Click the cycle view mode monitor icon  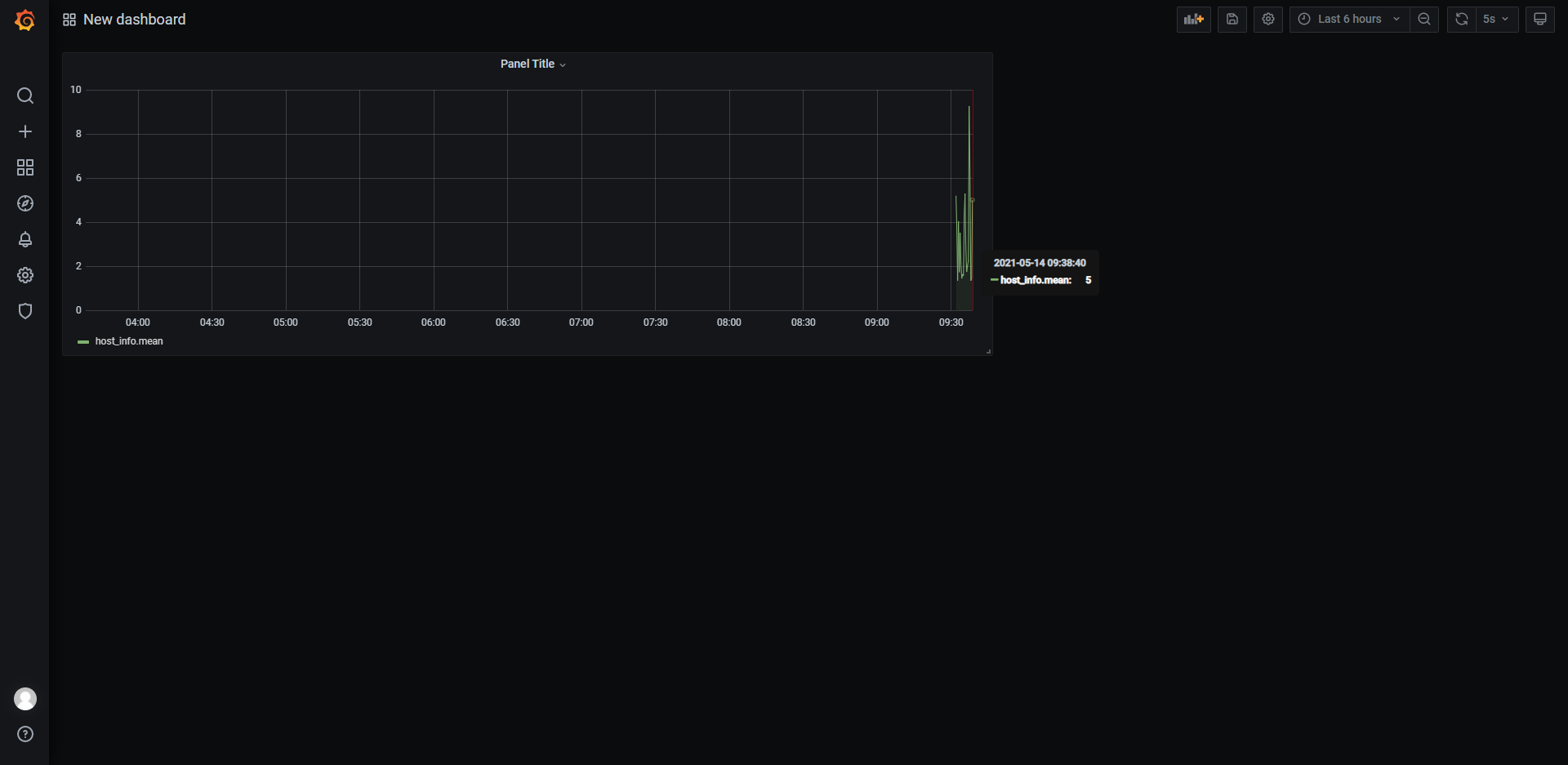click(x=1540, y=19)
